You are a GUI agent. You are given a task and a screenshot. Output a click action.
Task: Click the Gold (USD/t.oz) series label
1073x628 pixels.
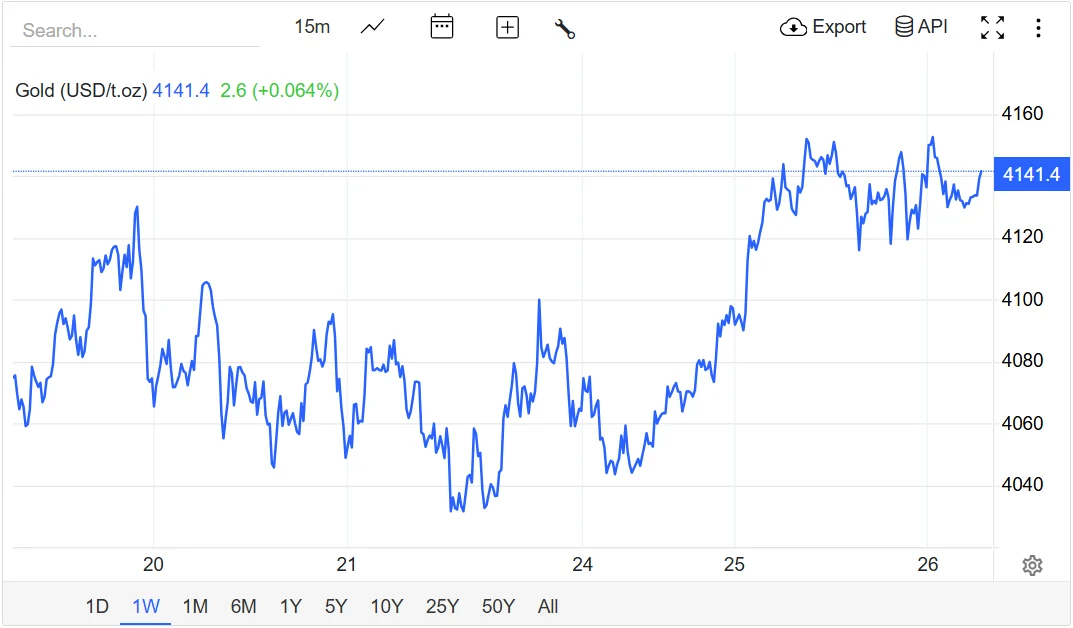81,91
